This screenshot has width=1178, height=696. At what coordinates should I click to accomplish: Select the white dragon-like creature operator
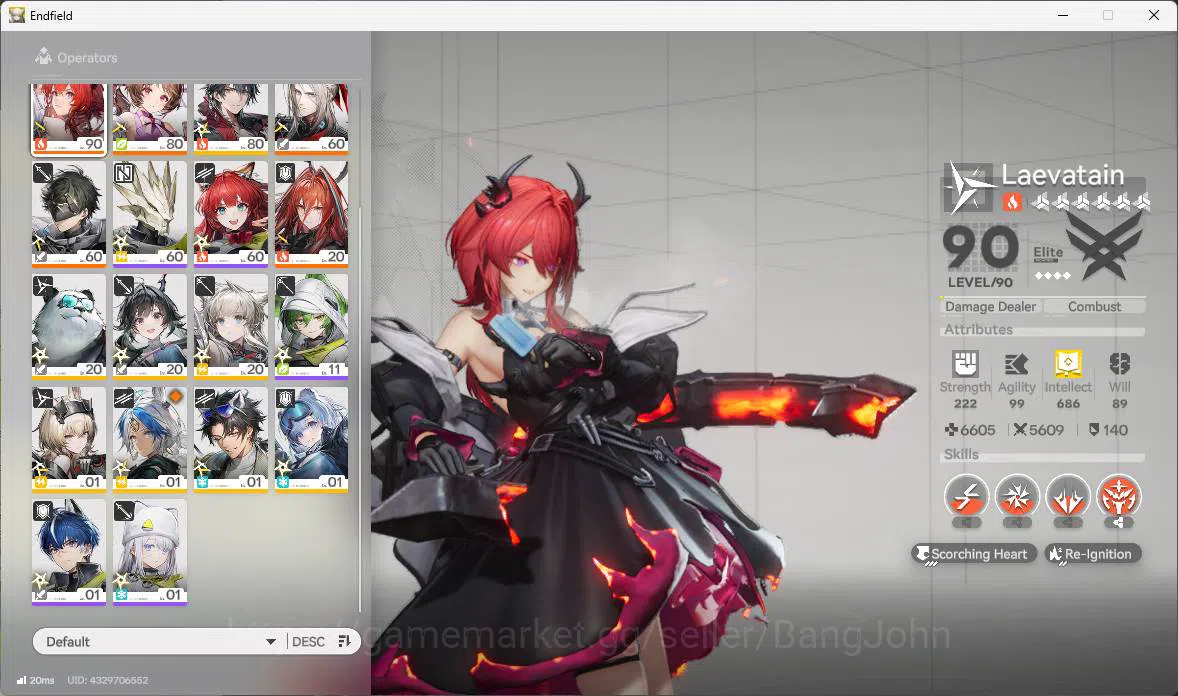(x=150, y=213)
